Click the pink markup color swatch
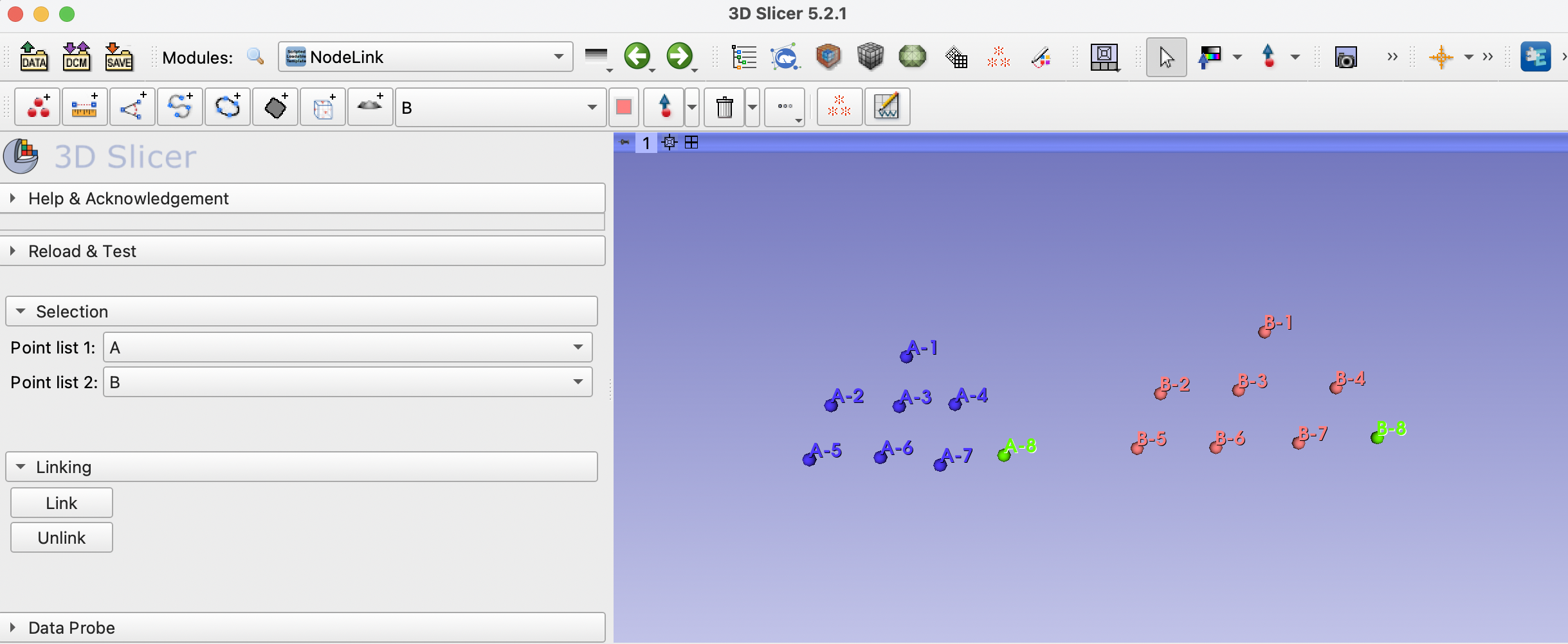 point(623,107)
